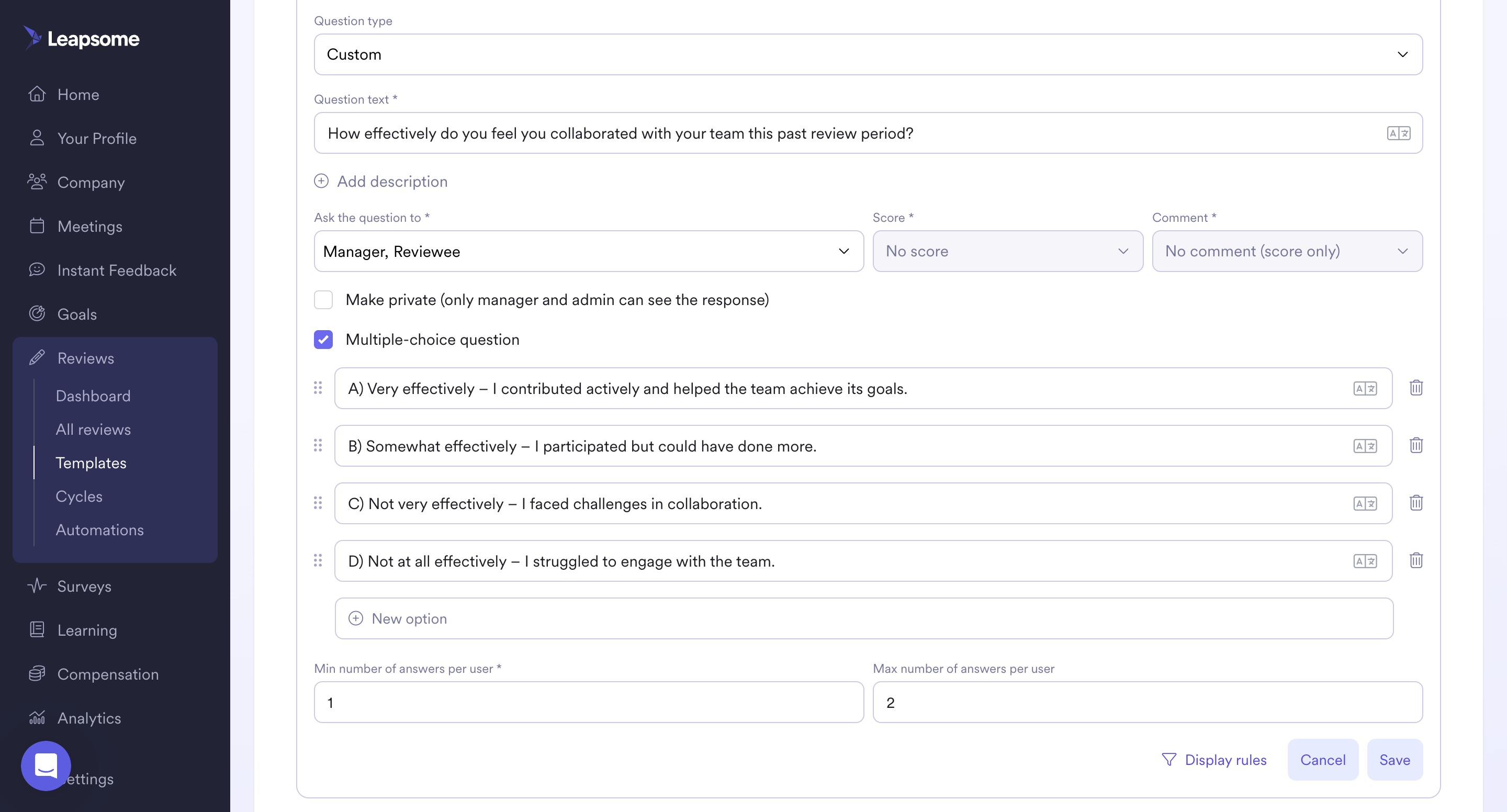Open Home from the sidebar
This screenshot has width=1507, height=812.
pos(78,94)
